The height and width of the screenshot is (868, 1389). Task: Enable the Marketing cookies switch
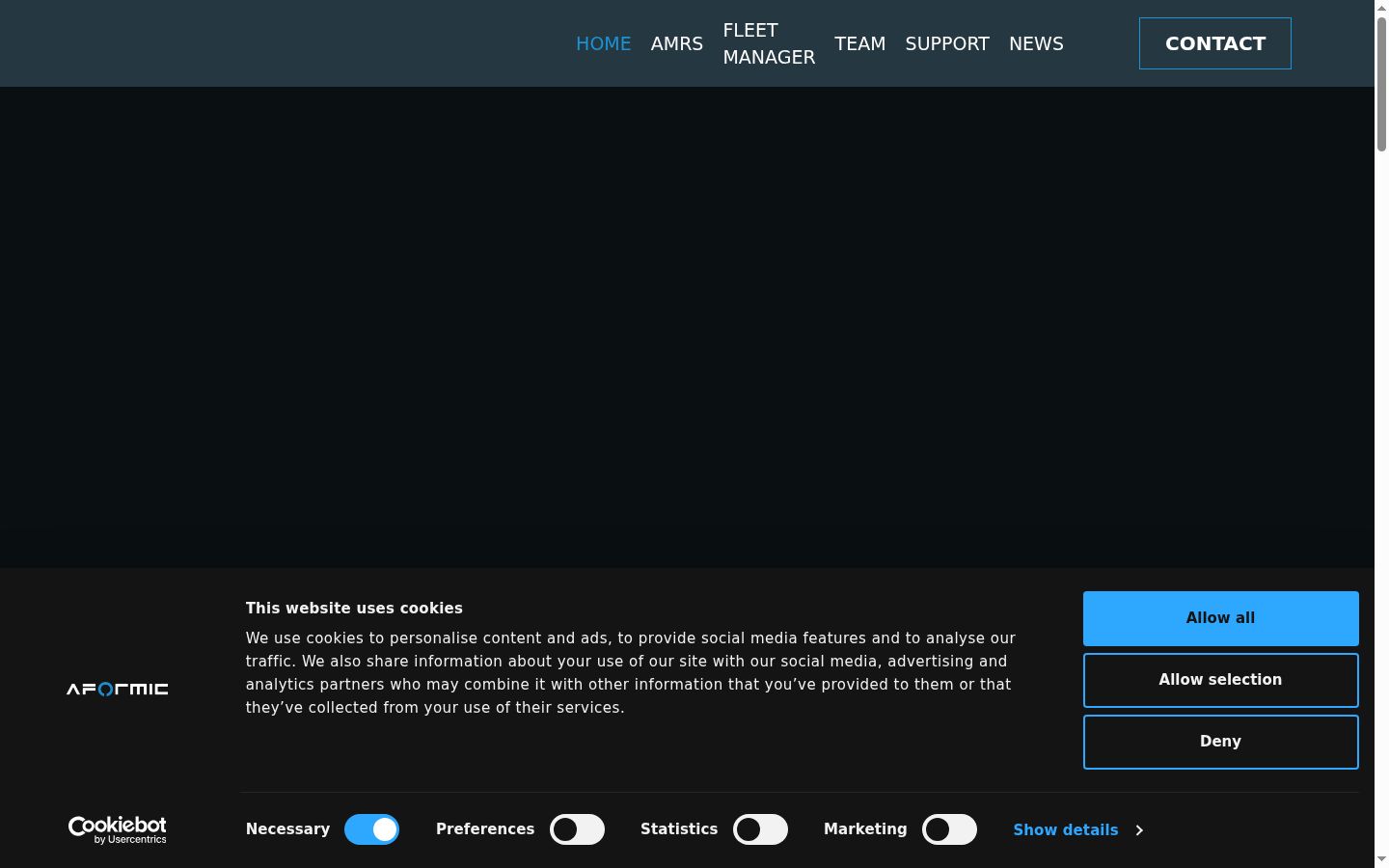(x=949, y=829)
